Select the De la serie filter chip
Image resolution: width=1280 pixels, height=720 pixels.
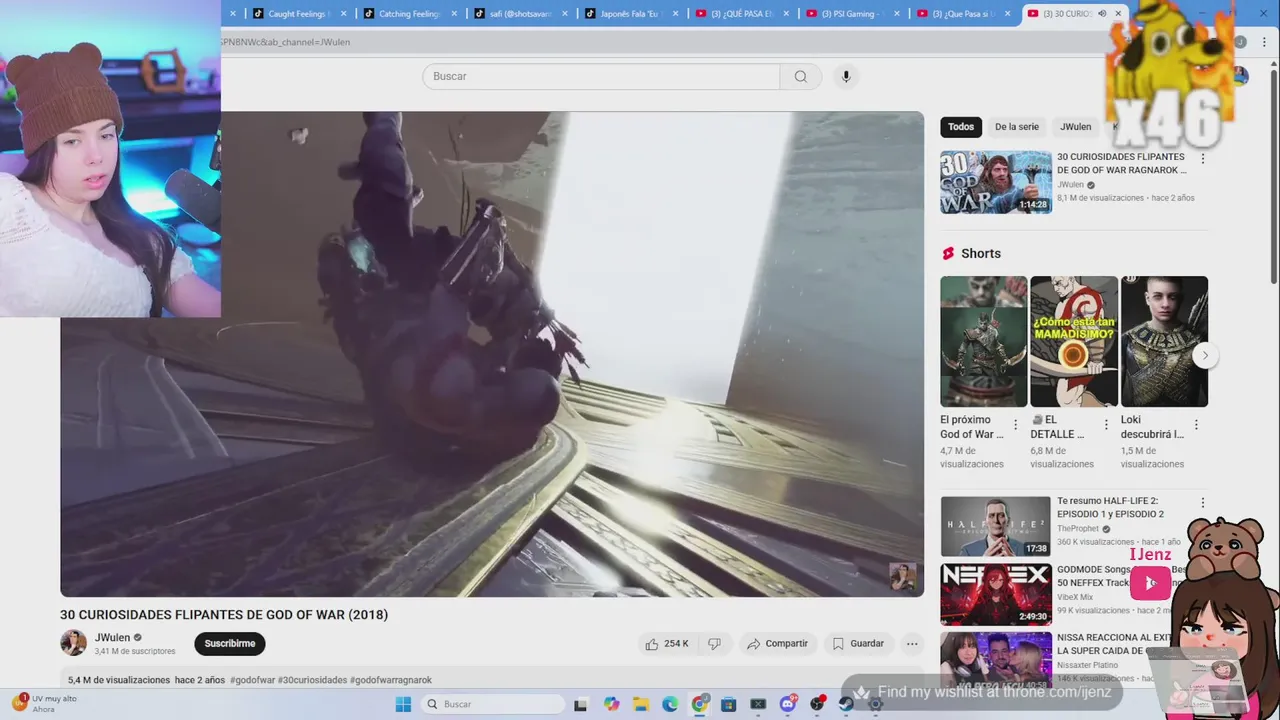(x=1017, y=127)
